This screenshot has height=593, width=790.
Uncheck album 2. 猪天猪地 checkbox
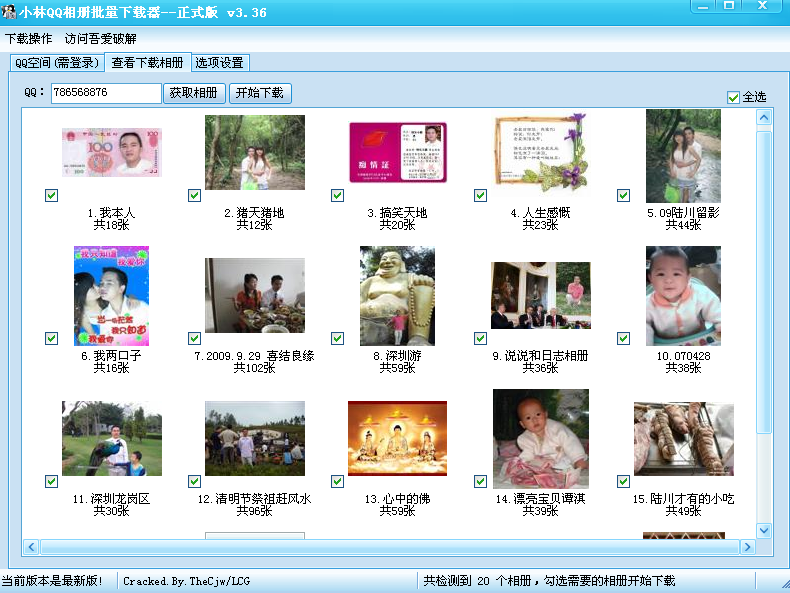click(x=194, y=195)
